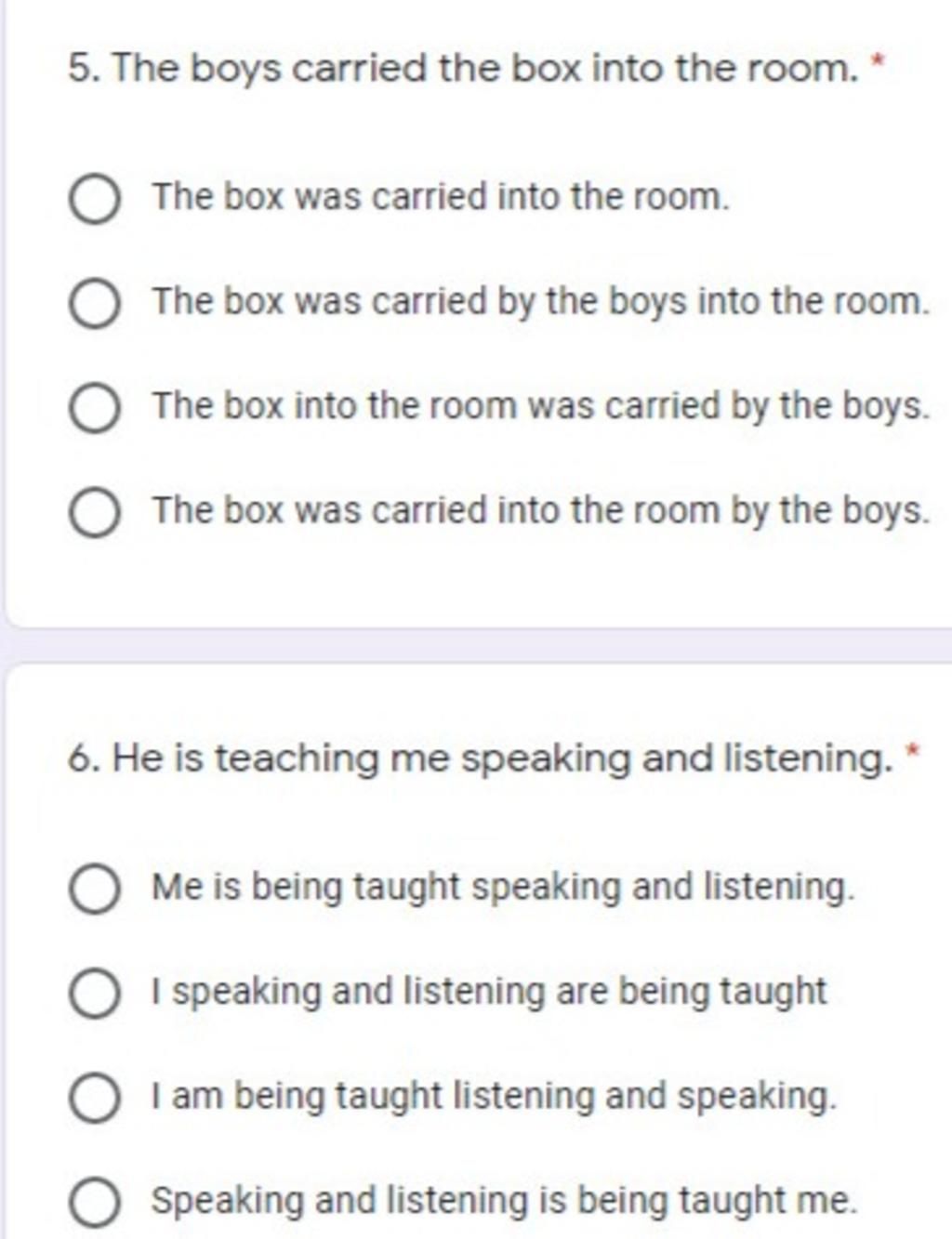Click label 'I speaking and listening are being taught'
This screenshot has height=1239, width=952.
point(489,992)
